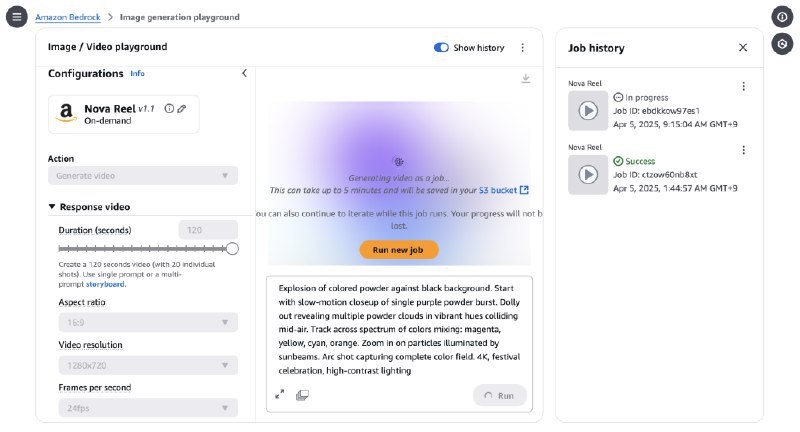Open the hamburger navigation menu
This screenshot has width=800, height=432.
16,17
